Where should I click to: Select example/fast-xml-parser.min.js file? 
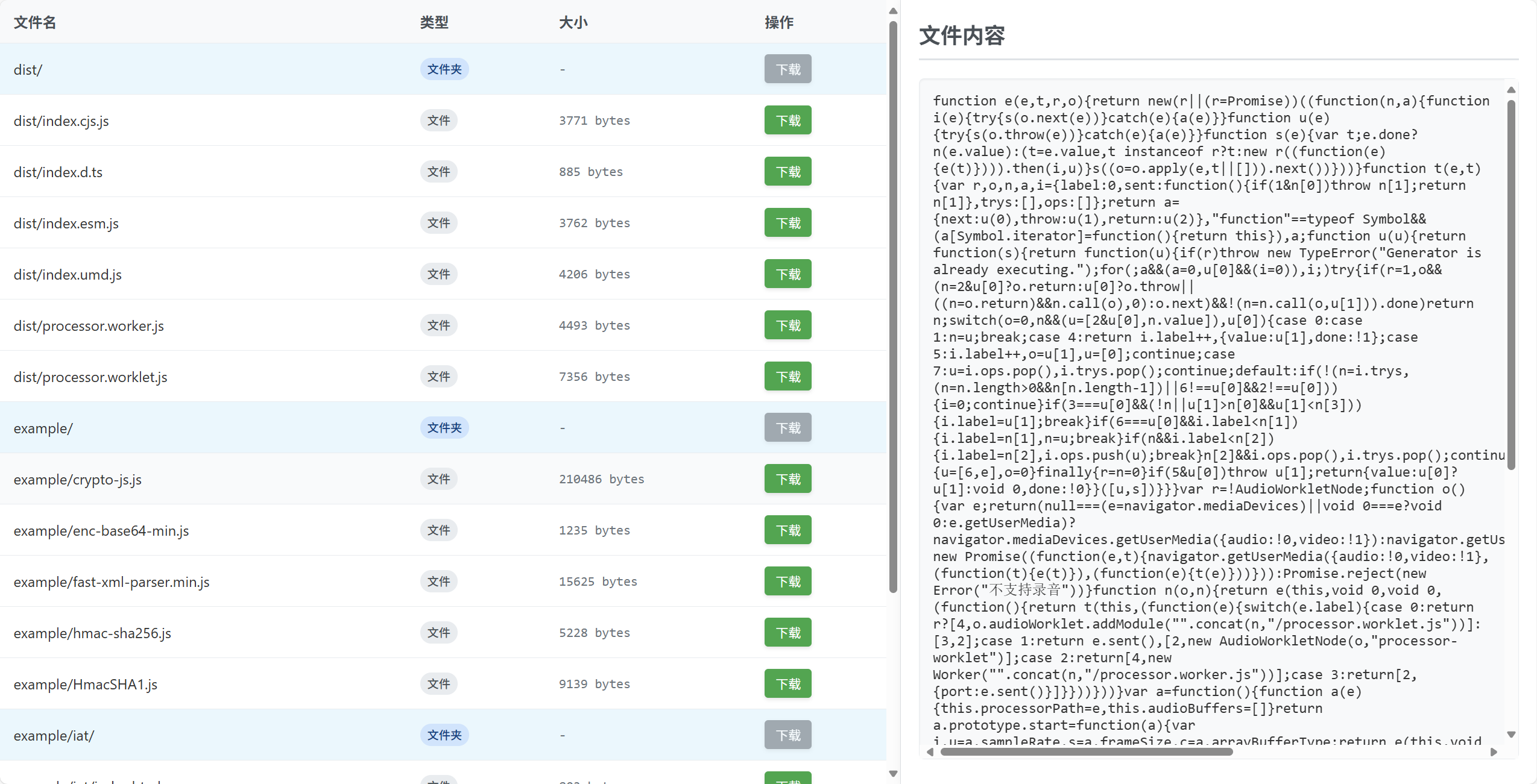click(x=112, y=582)
